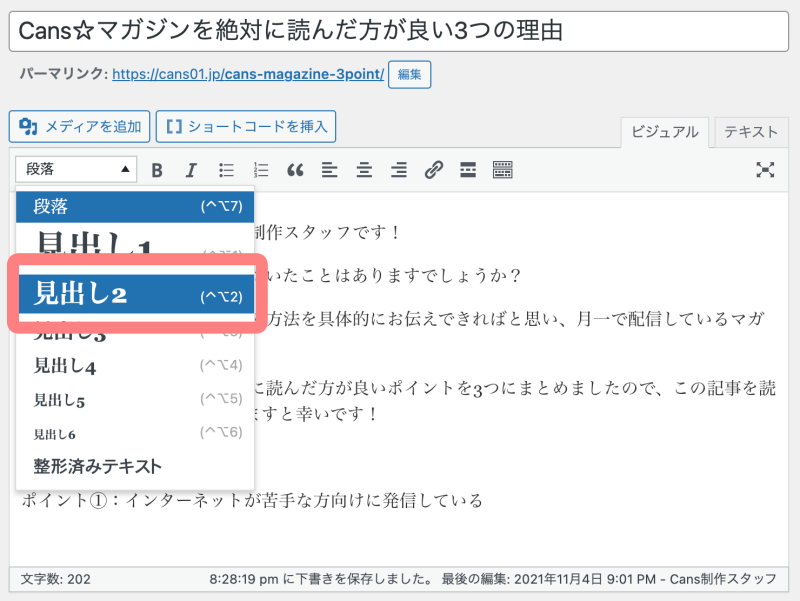Screen dimensions: 800x601
Task: Open the 段落 format dropdown
Action: tap(77, 170)
